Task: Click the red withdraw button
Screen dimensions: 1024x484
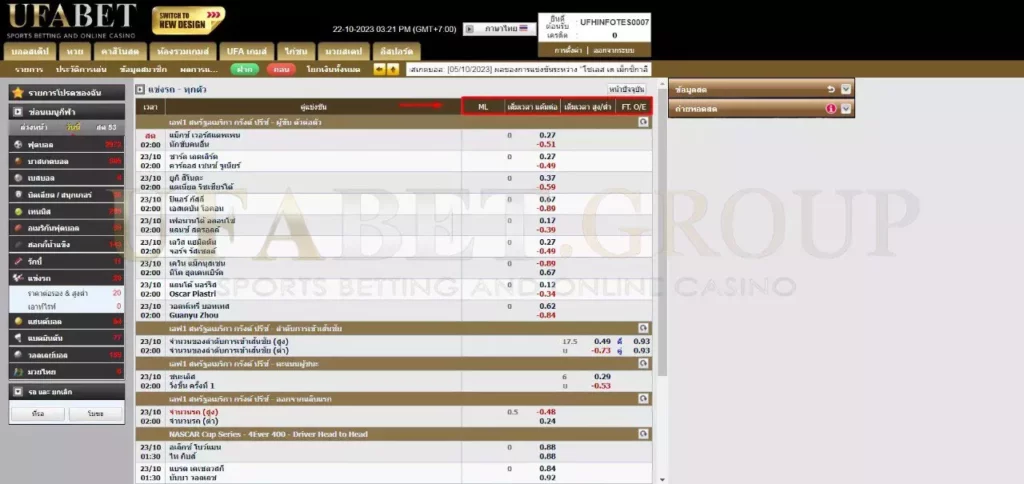Action: click(x=282, y=69)
